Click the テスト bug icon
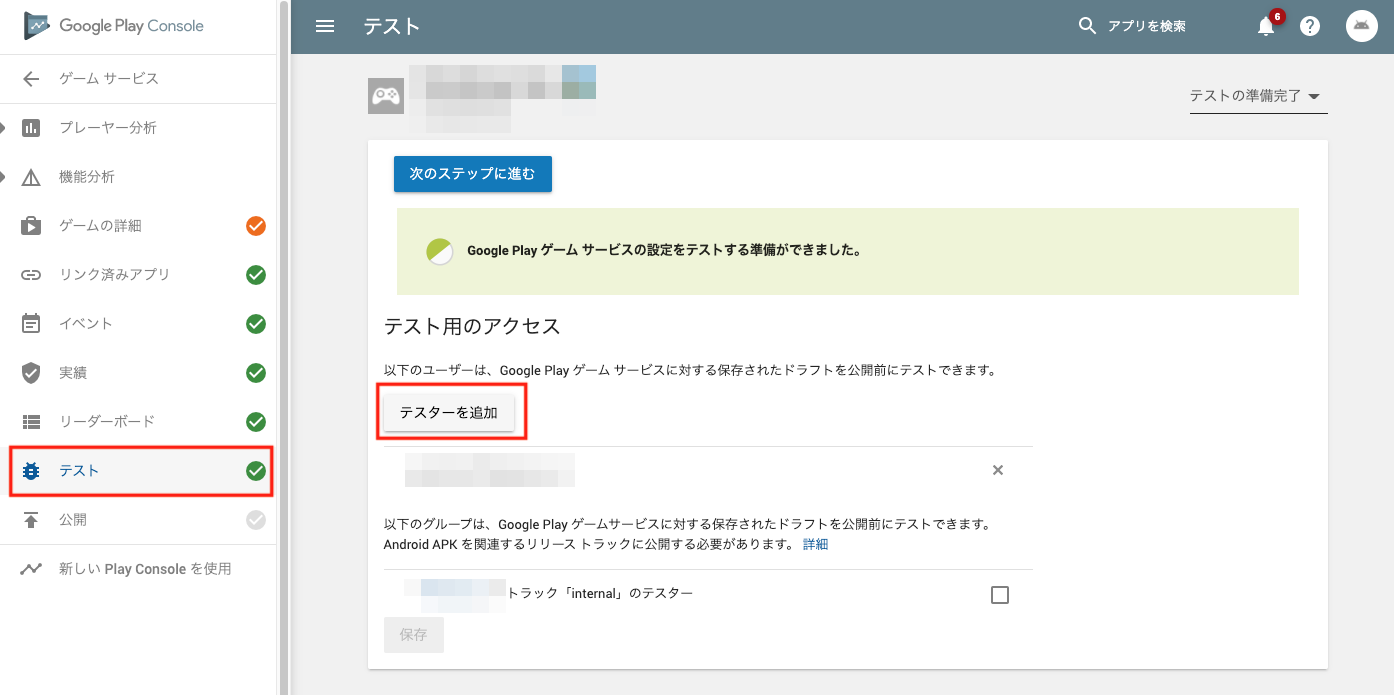 [31, 471]
